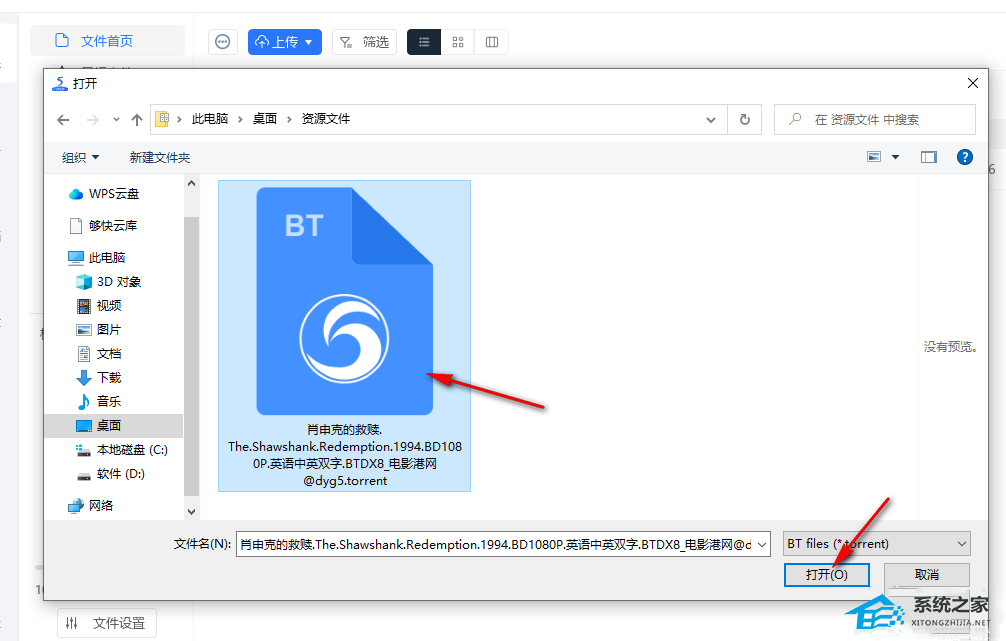Toggle the preview pane button
Viewport: 1006px width, 641px height.
pos(929,157)
